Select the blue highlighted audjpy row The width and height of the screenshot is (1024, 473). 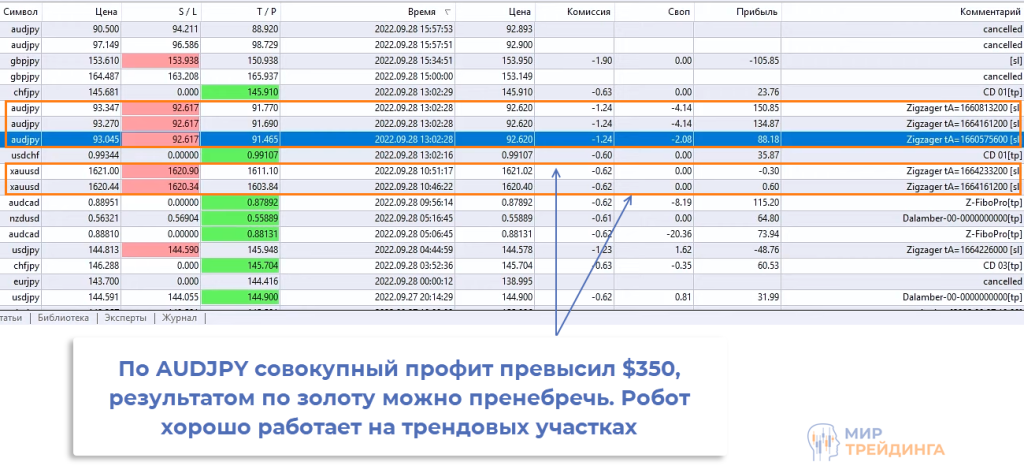point(24,138)
